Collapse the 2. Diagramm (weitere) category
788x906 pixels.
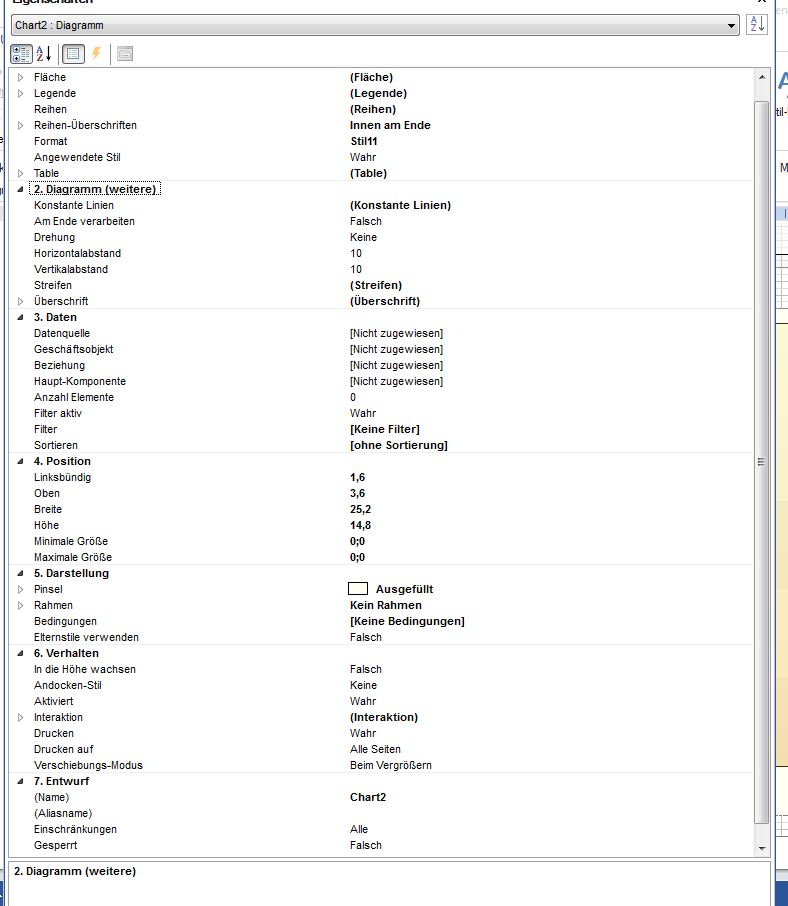[20, 190]
